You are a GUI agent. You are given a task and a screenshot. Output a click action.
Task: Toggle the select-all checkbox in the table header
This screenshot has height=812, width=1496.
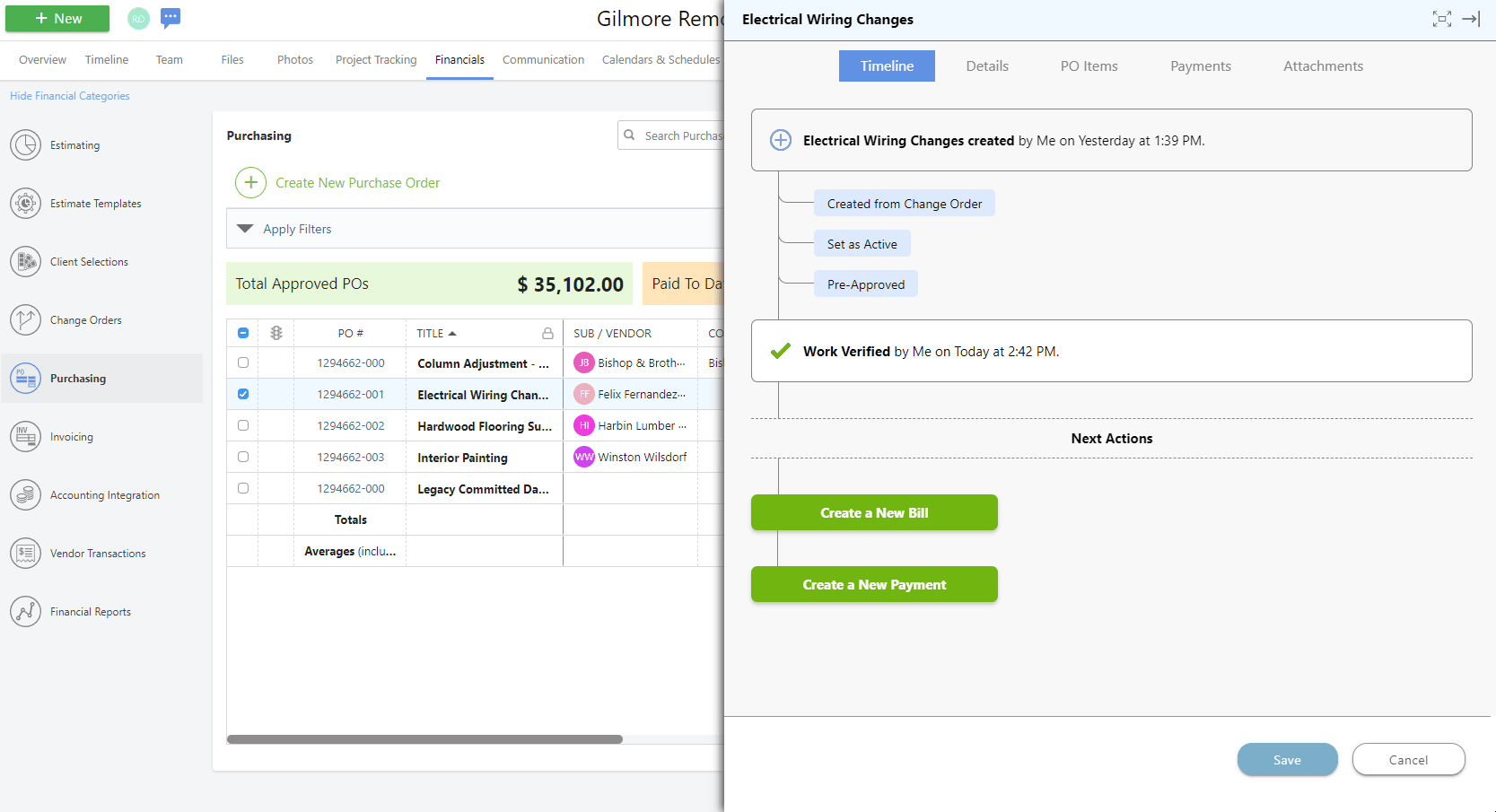pyautogui.click(x=242, y=332)
